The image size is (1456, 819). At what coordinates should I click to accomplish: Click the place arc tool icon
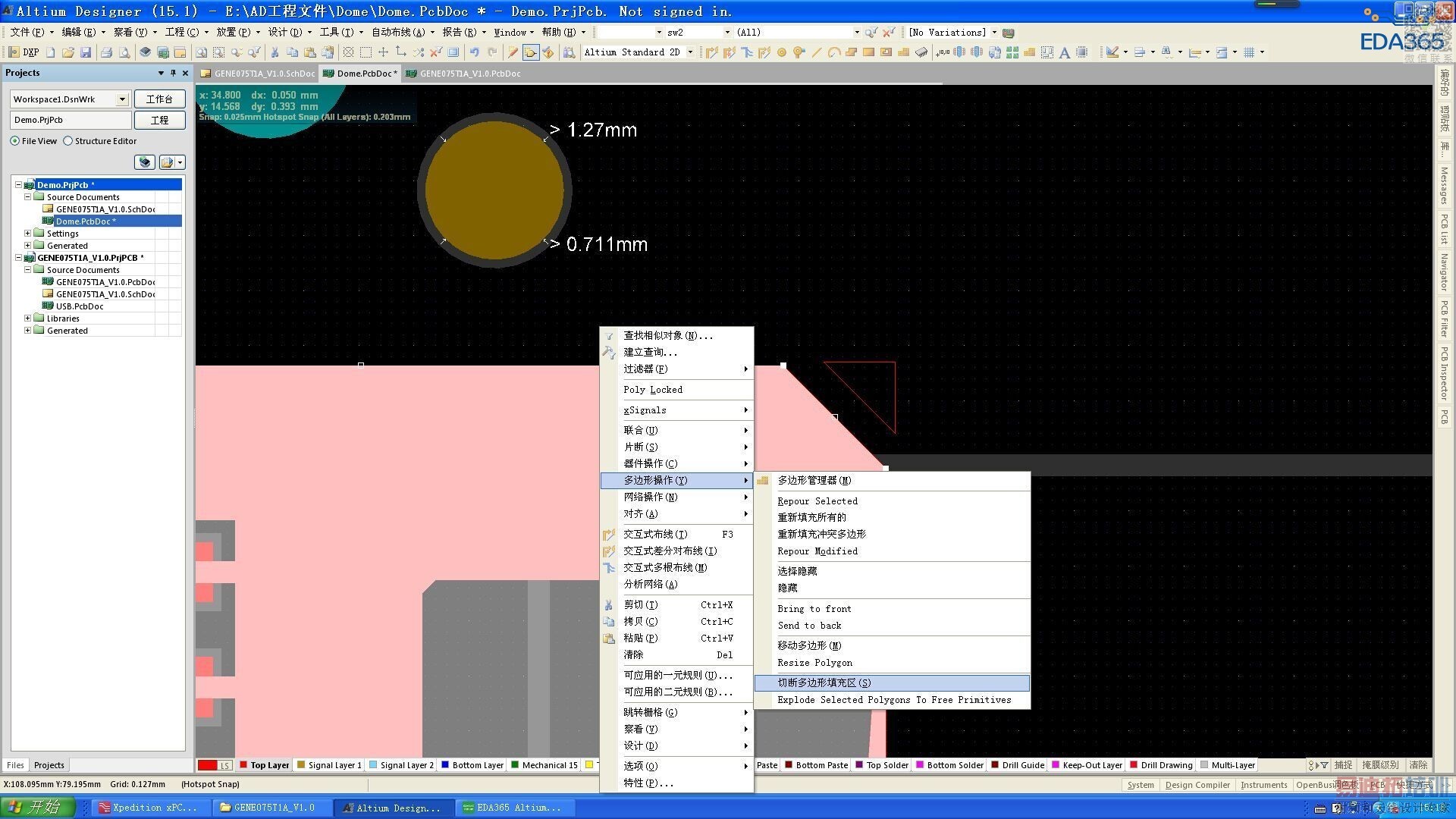pos(833,52)
